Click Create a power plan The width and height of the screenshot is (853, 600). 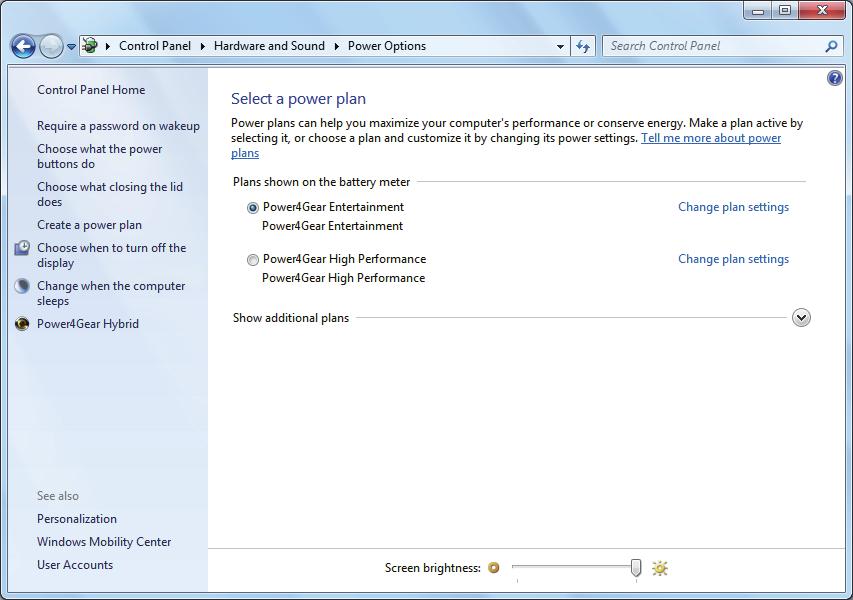tap(89, 225)
